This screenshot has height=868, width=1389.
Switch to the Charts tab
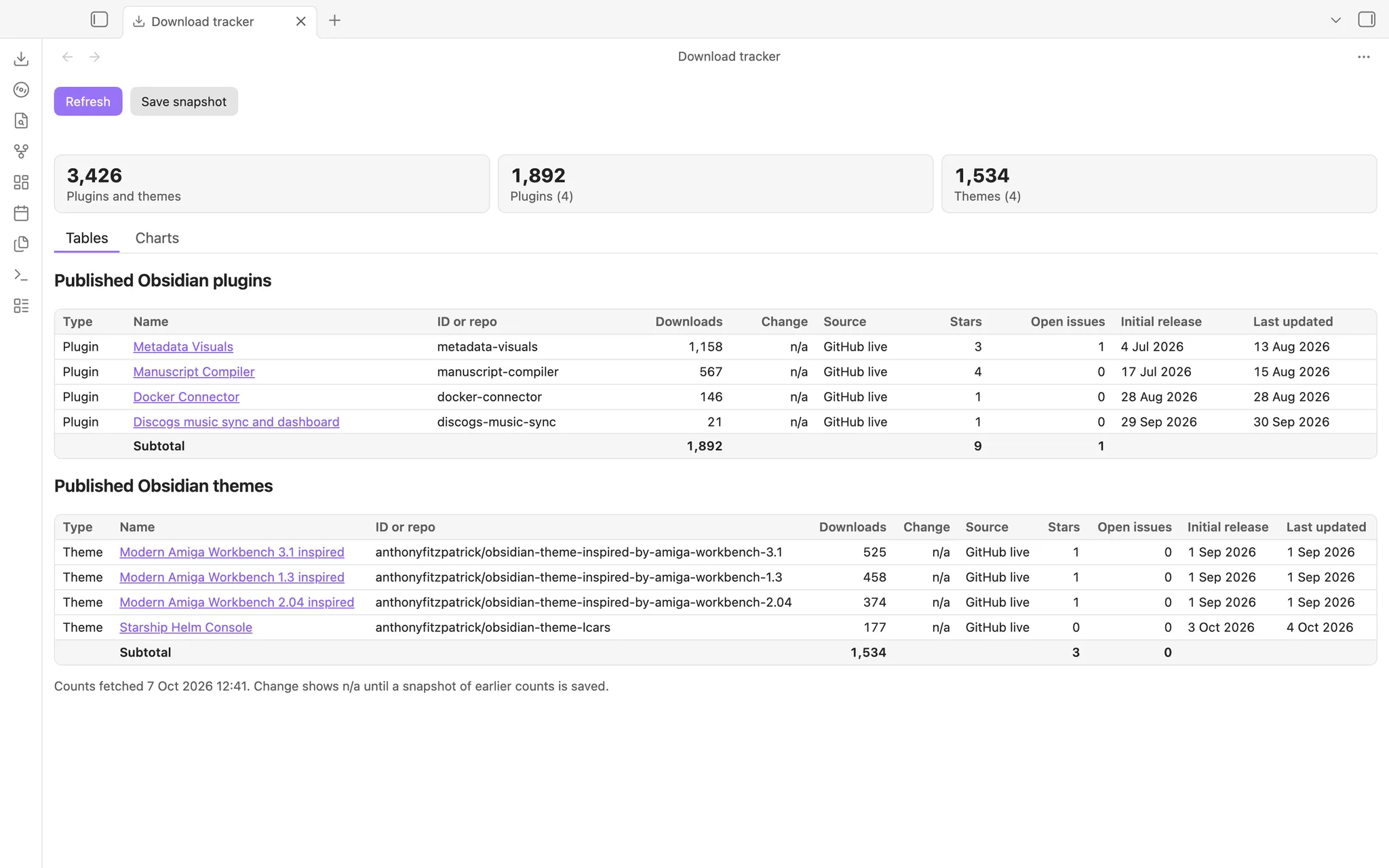coord(157,238)
